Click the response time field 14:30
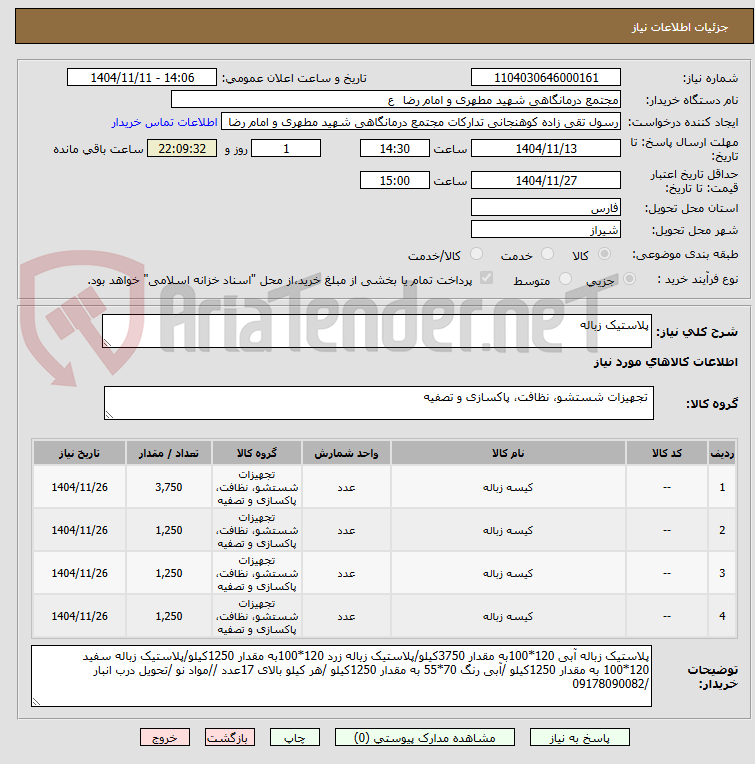Screen dimensions: 755x764 pos(395,149)
